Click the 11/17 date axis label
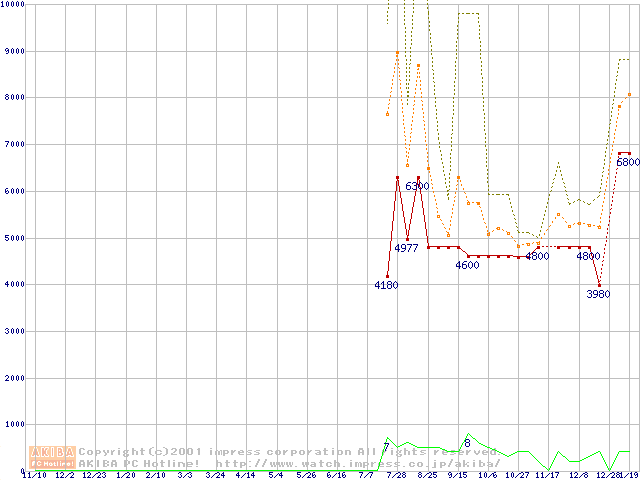Image resolution: width=640 pixels, height=480 pixels. coord(548,475)
